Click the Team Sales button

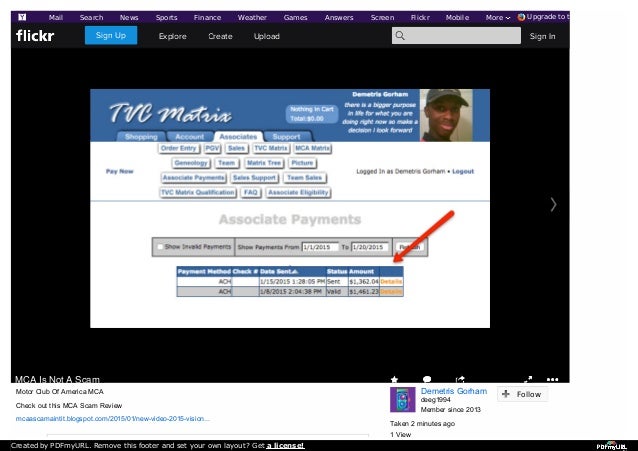pyautogui.click(x=304, y=177)
